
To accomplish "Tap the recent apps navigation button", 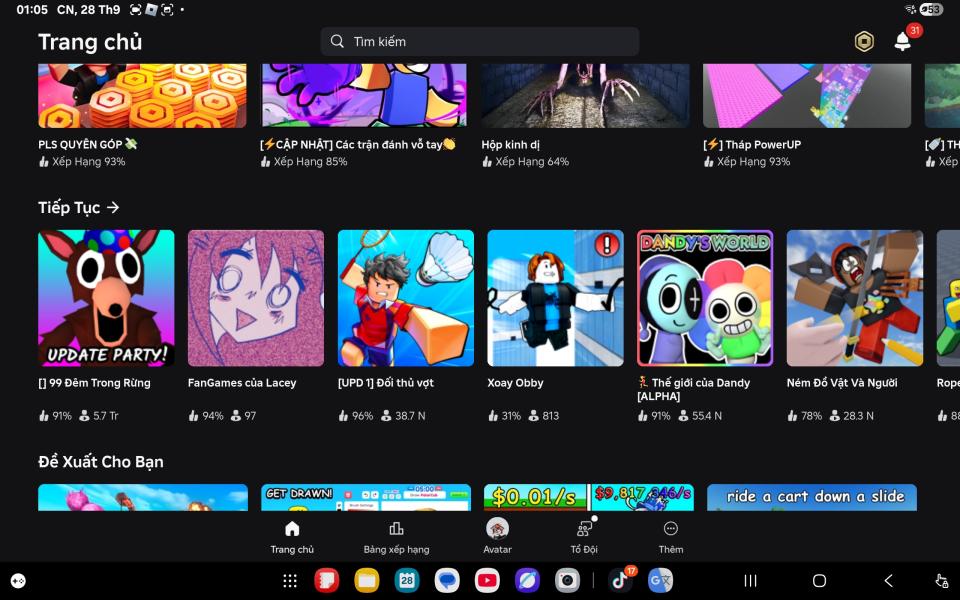I will 750,580.
